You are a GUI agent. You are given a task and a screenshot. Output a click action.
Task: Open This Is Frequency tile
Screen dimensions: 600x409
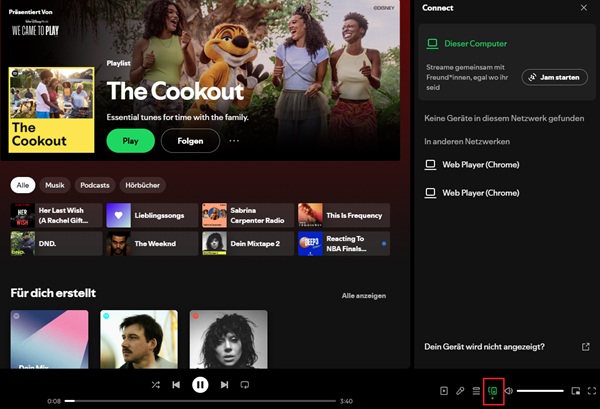(344, 215)
